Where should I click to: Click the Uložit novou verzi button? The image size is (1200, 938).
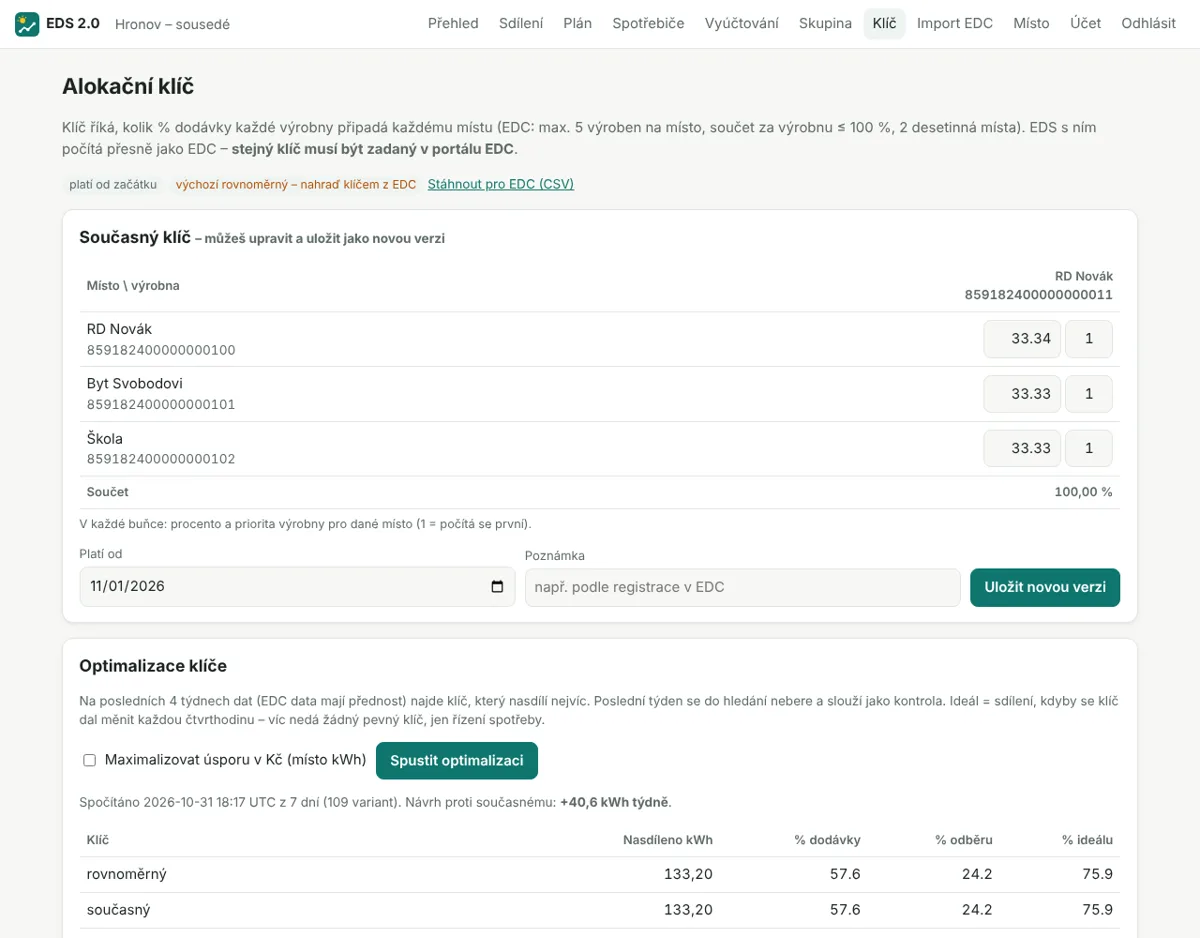click(1045, 587)
